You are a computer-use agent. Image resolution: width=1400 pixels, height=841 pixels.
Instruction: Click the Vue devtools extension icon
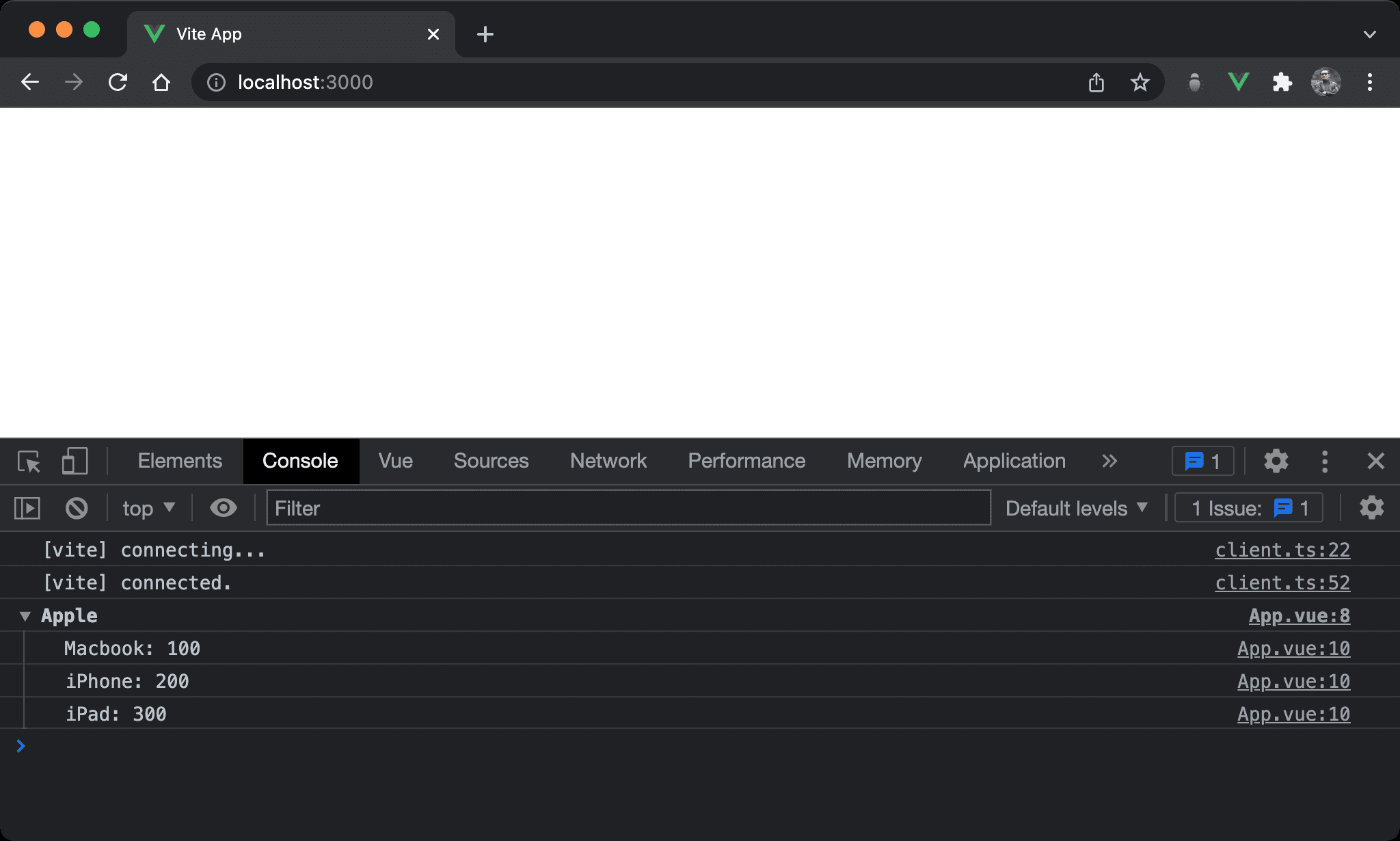point(1238,83)
